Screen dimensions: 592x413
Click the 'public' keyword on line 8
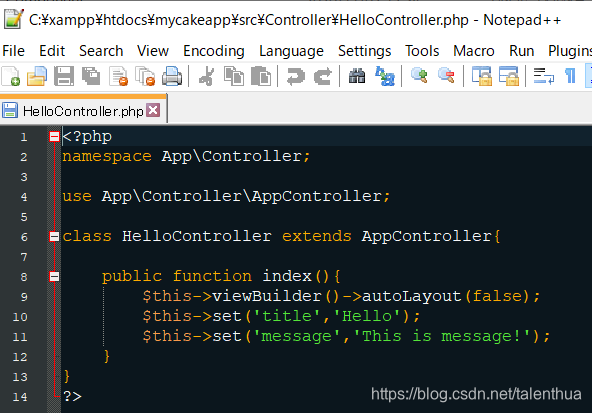[132, 276]
